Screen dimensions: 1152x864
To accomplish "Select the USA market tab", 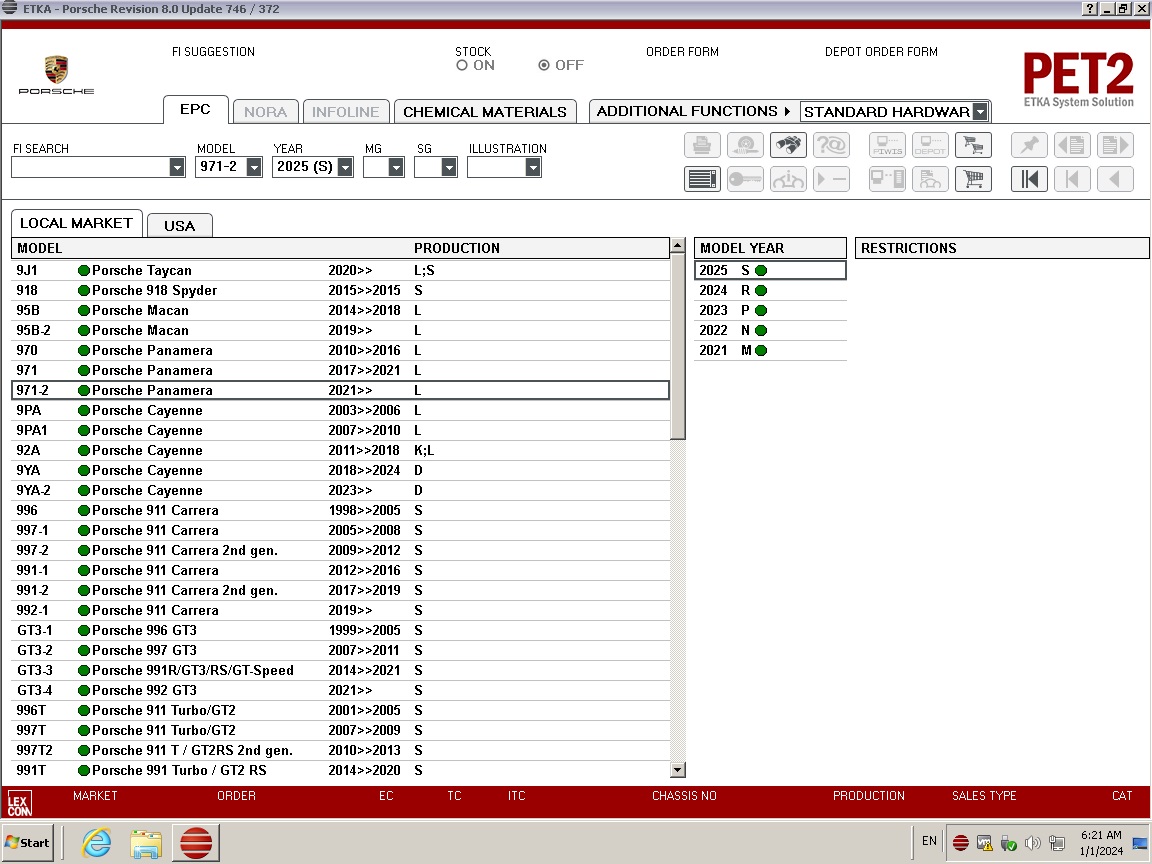I will (x=179, y=226).
